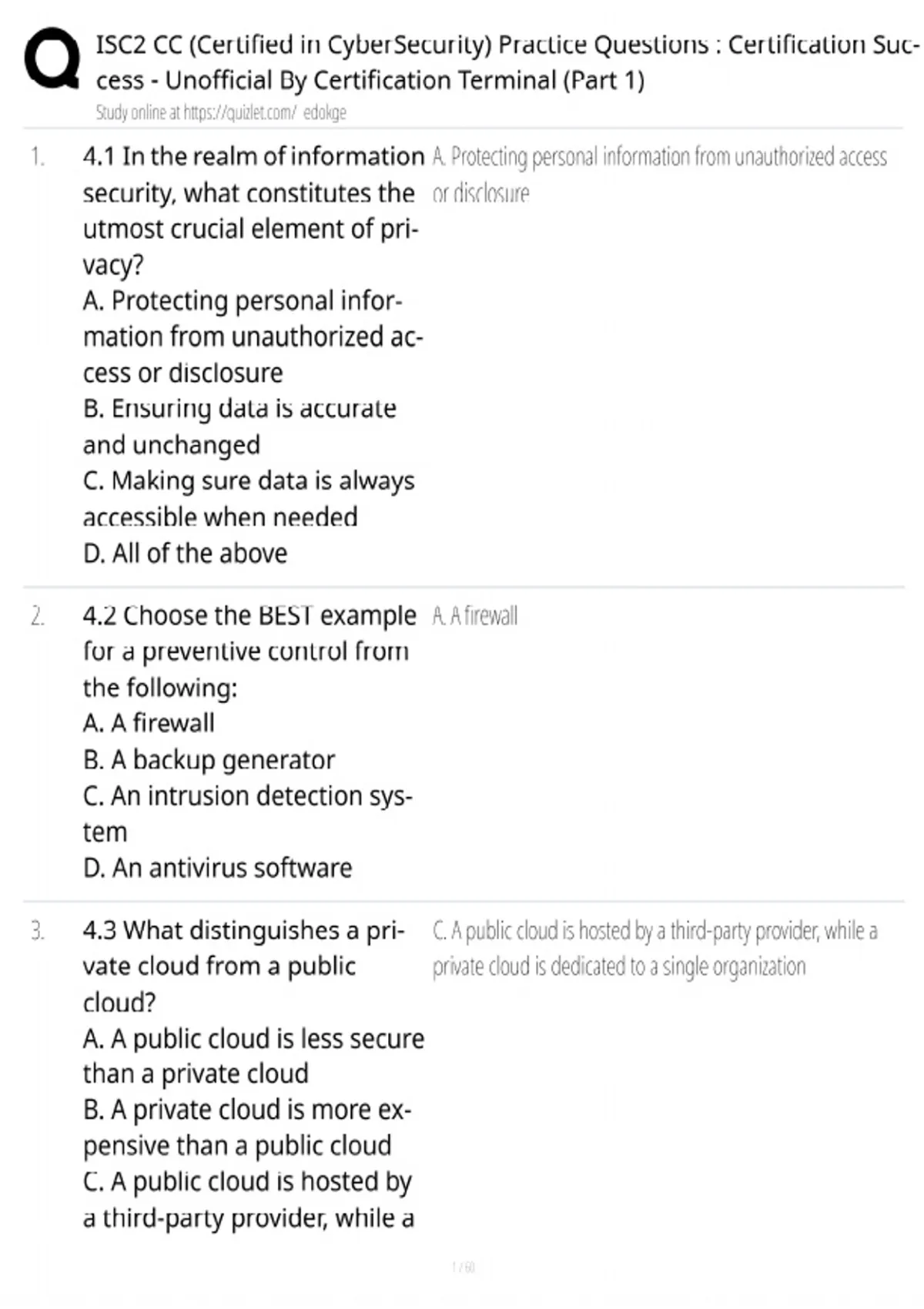Choose option D. An antivirus software

(x=217, y=868)
